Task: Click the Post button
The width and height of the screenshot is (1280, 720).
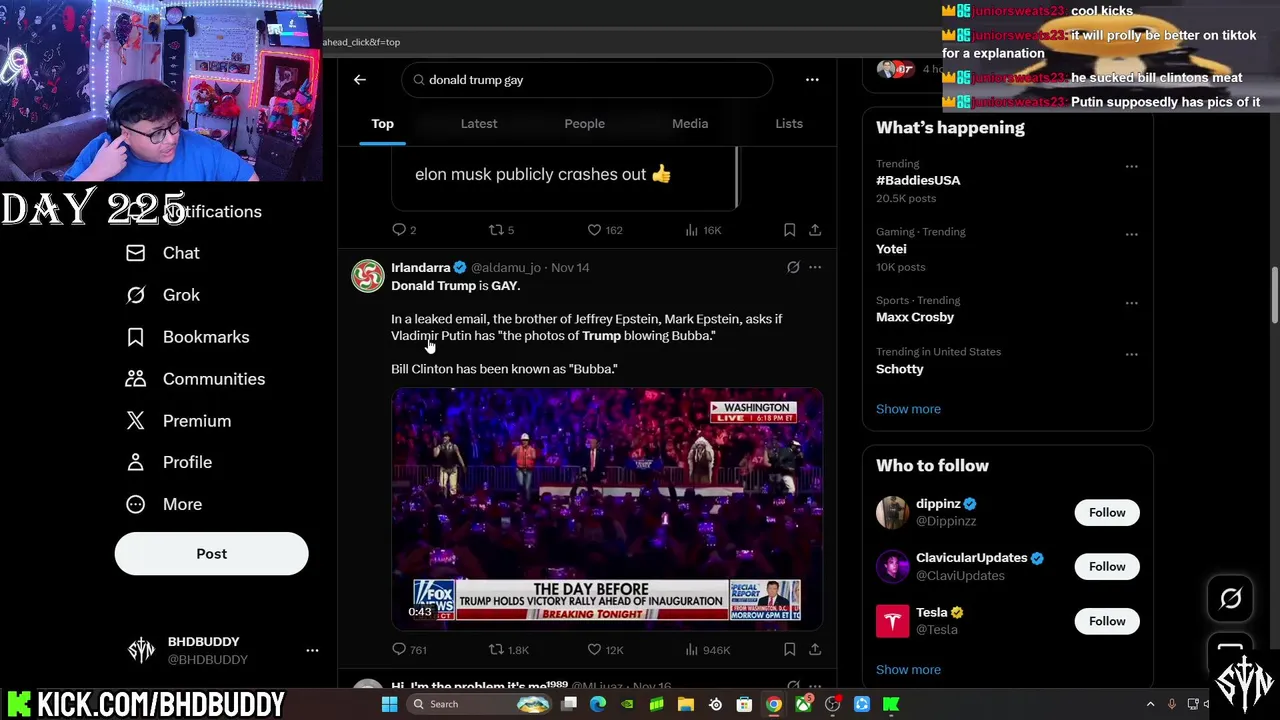Action: point(211,554)
